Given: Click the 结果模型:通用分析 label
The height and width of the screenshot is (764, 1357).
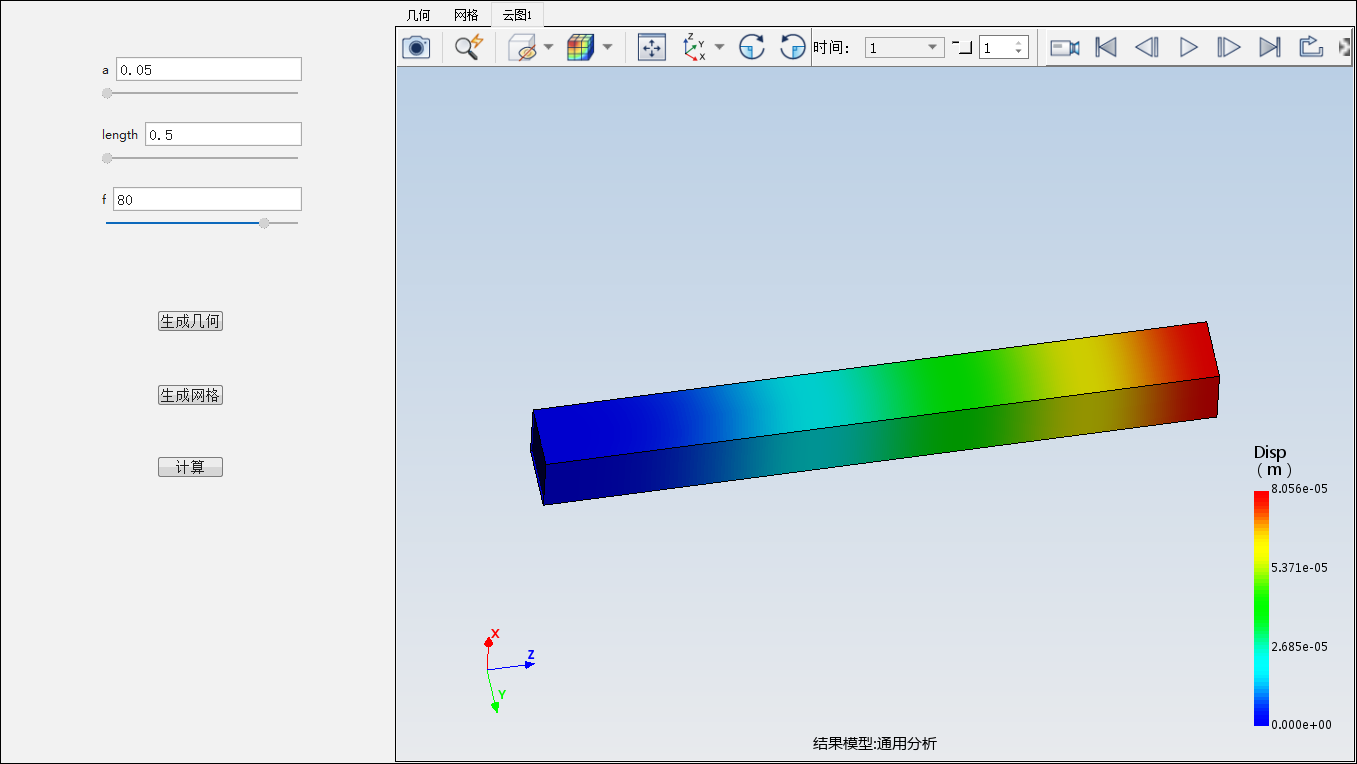Looking at the screenshot, I should [x=875, y=743].
